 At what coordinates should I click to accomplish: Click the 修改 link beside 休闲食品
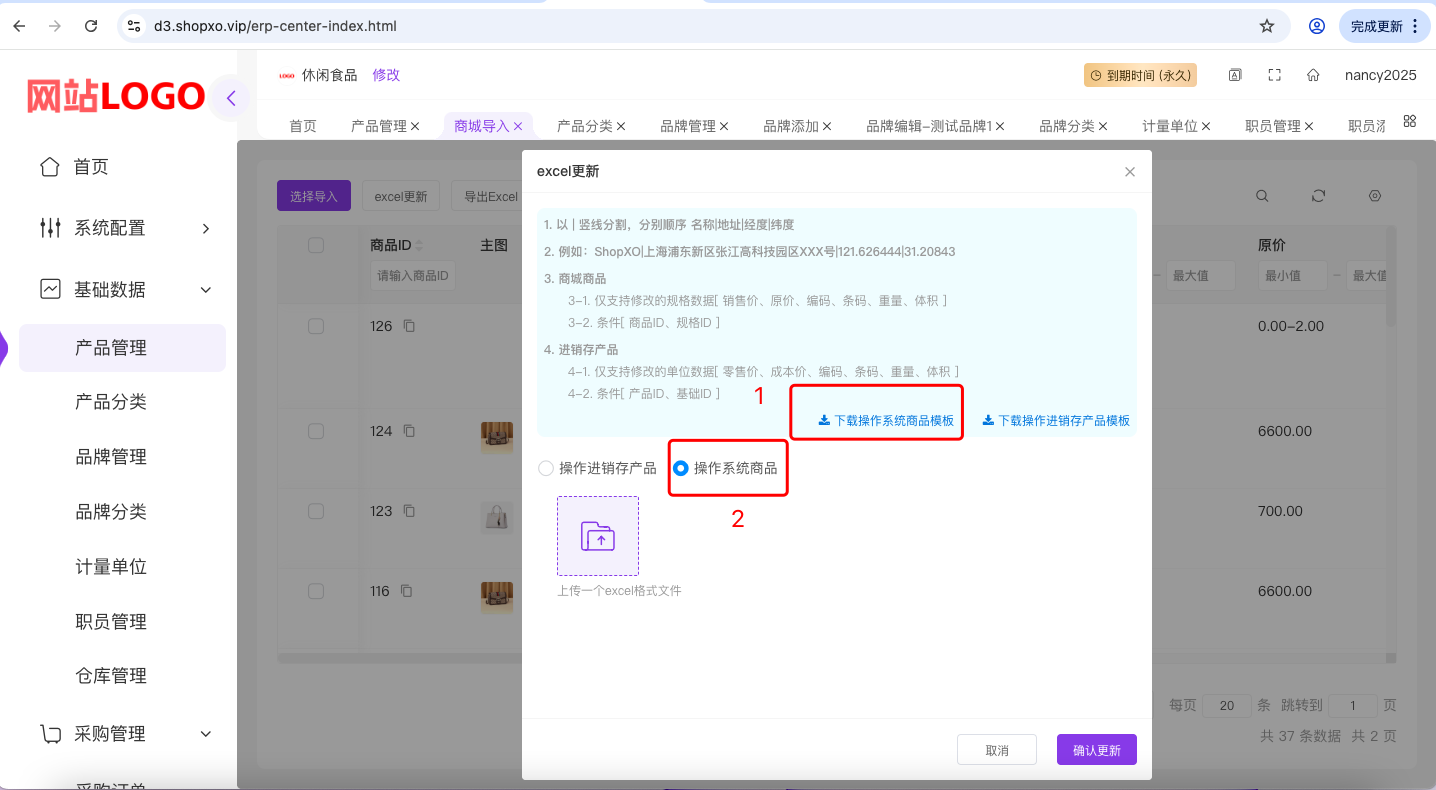coord(386,75)
